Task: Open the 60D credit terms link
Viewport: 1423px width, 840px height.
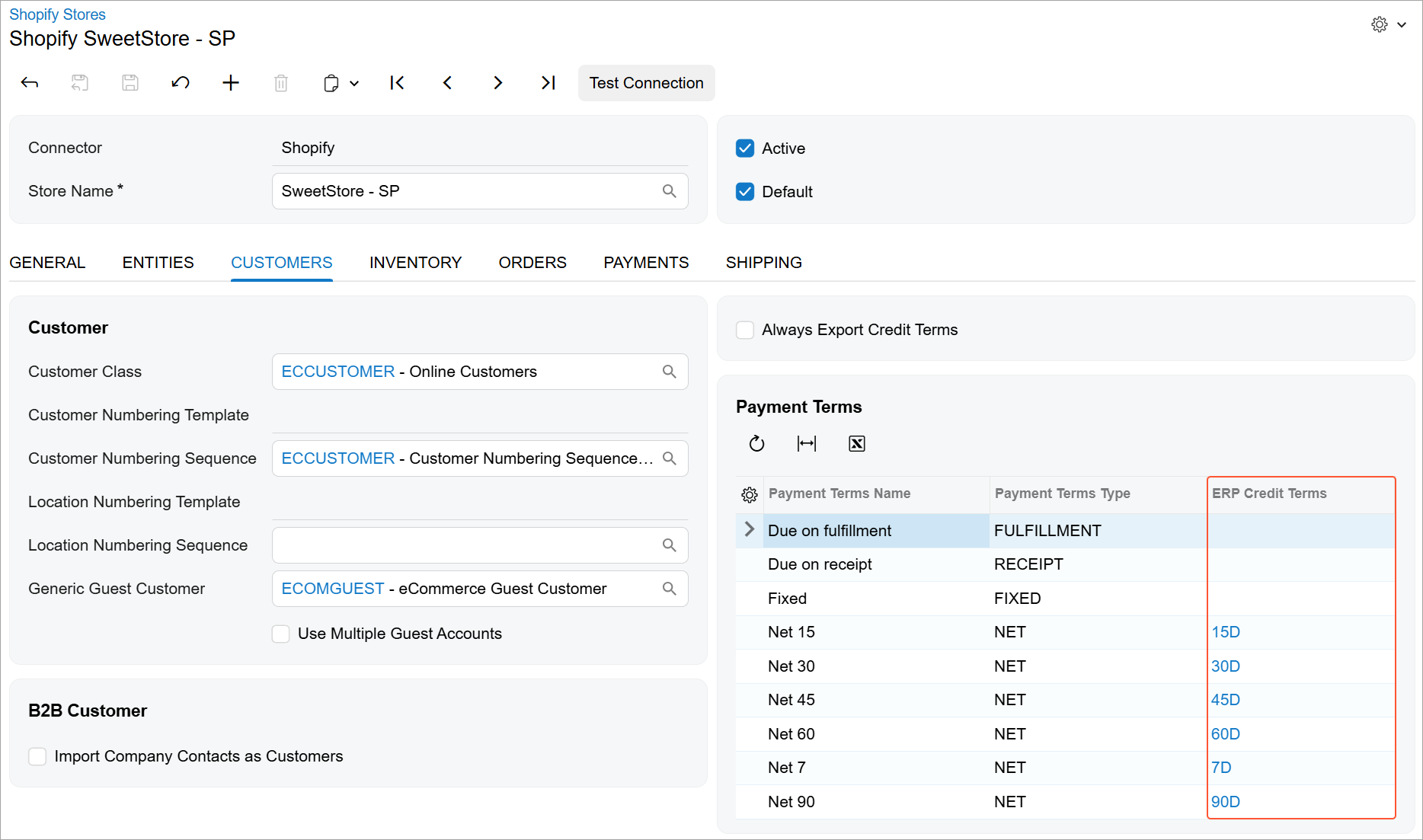Action: pyautogui.click(x=1226, y=734)
